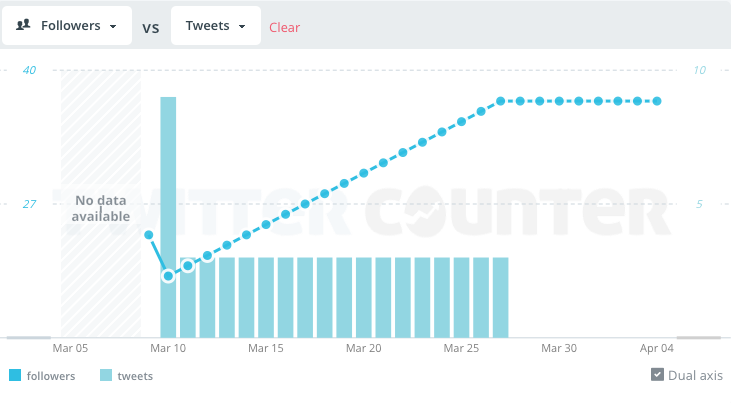Click the Dual axis label
Image resolution: width=731 pixels, height=403 pixels.
click(695, 375)
